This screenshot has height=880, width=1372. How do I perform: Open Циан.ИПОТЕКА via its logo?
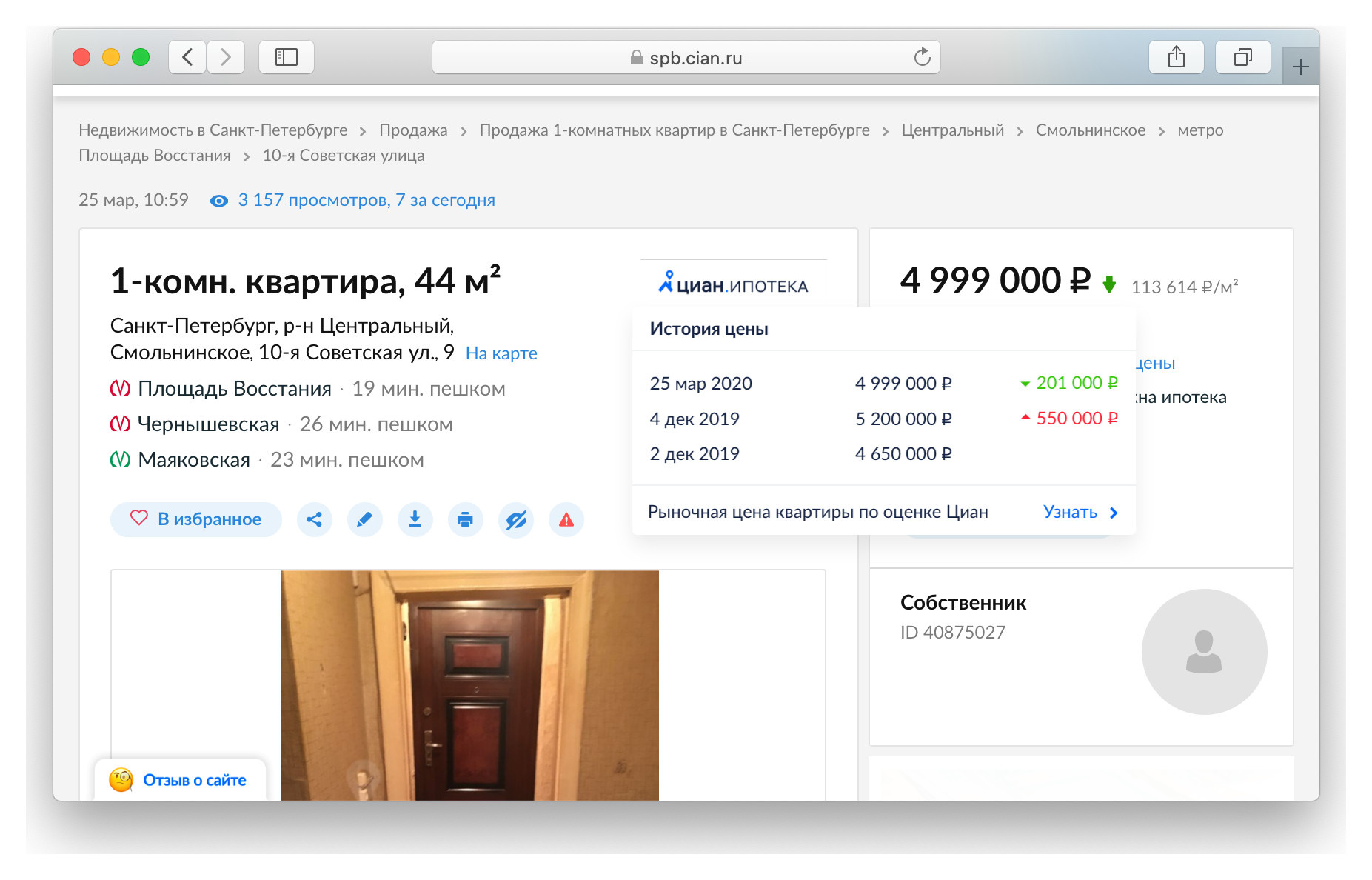pos(732,284)
